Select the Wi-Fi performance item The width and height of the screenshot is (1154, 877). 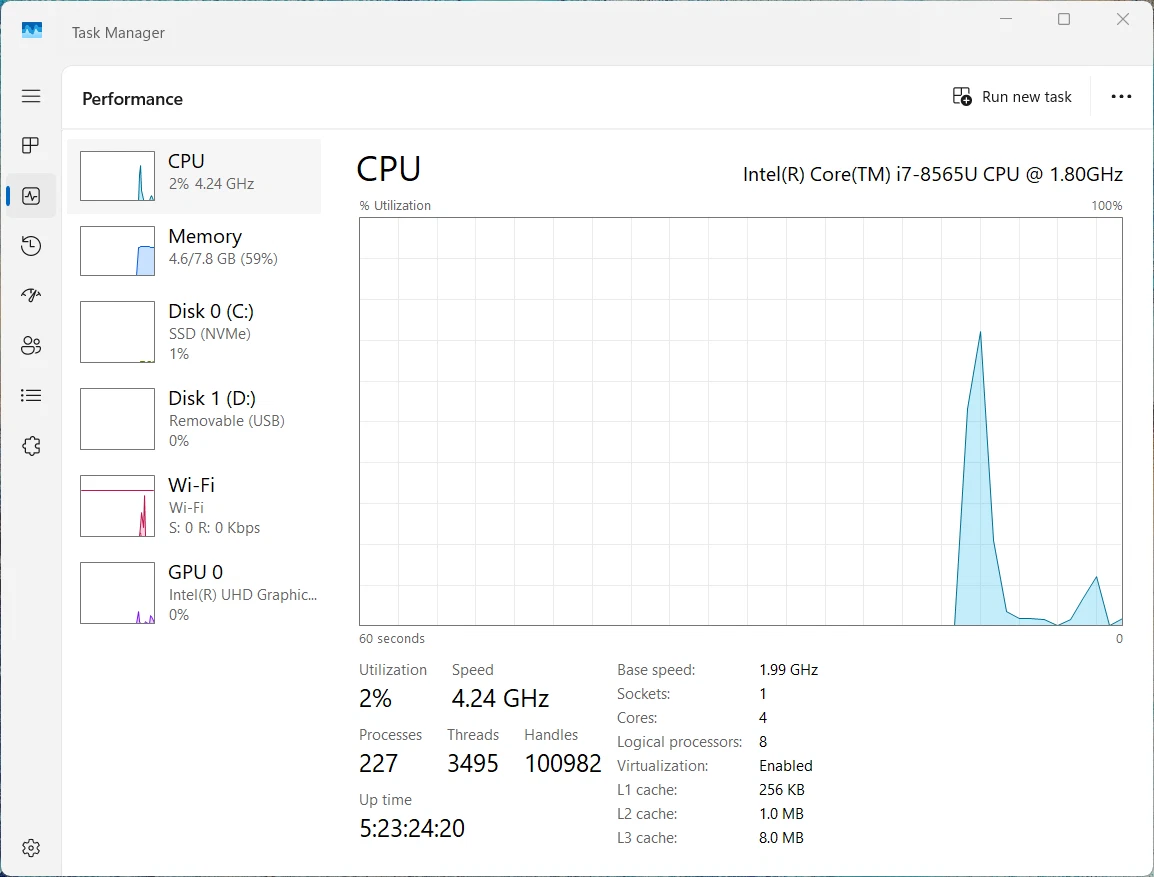click(194, 505)
